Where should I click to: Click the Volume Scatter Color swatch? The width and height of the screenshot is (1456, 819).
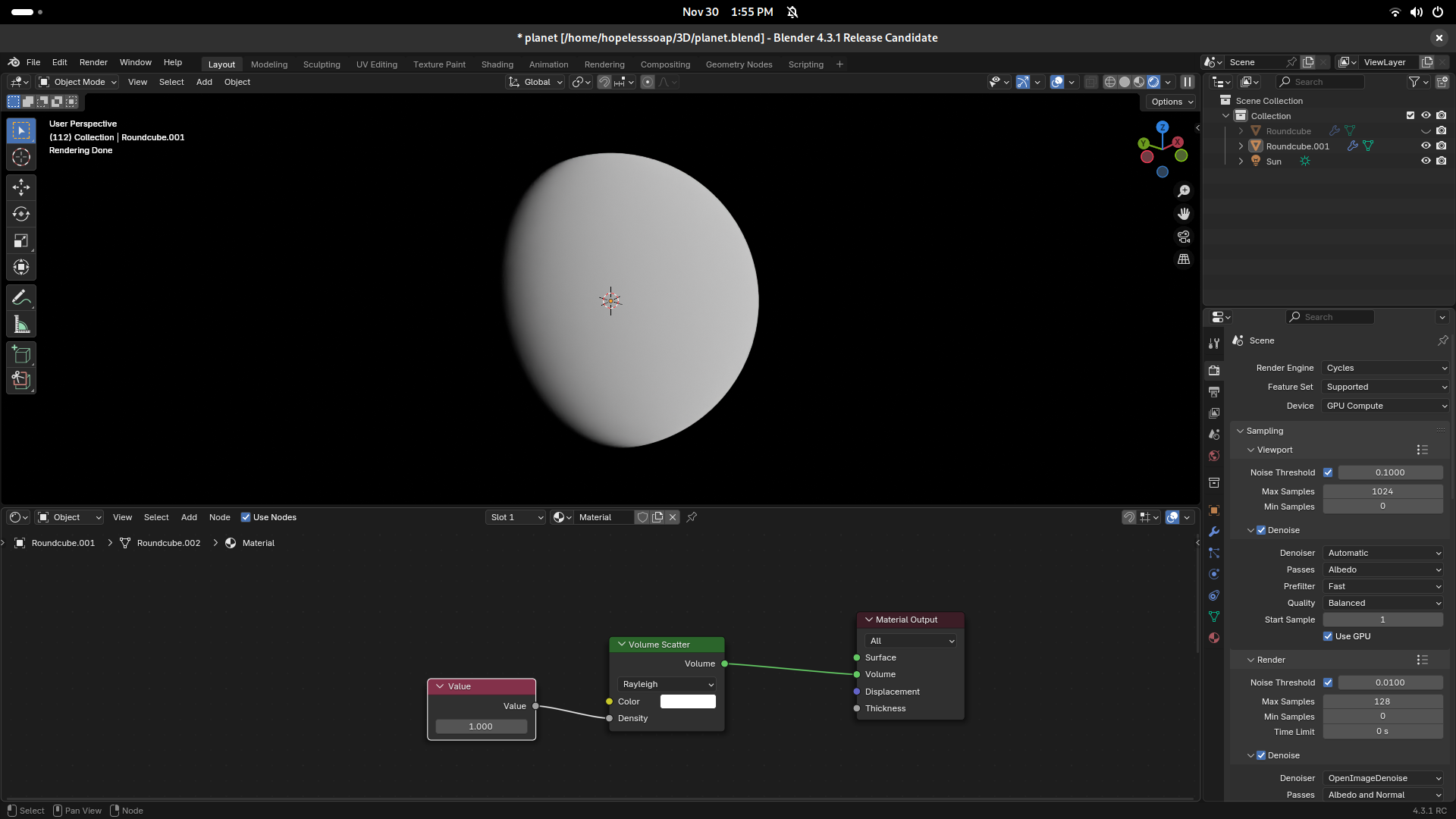(688, 701)
